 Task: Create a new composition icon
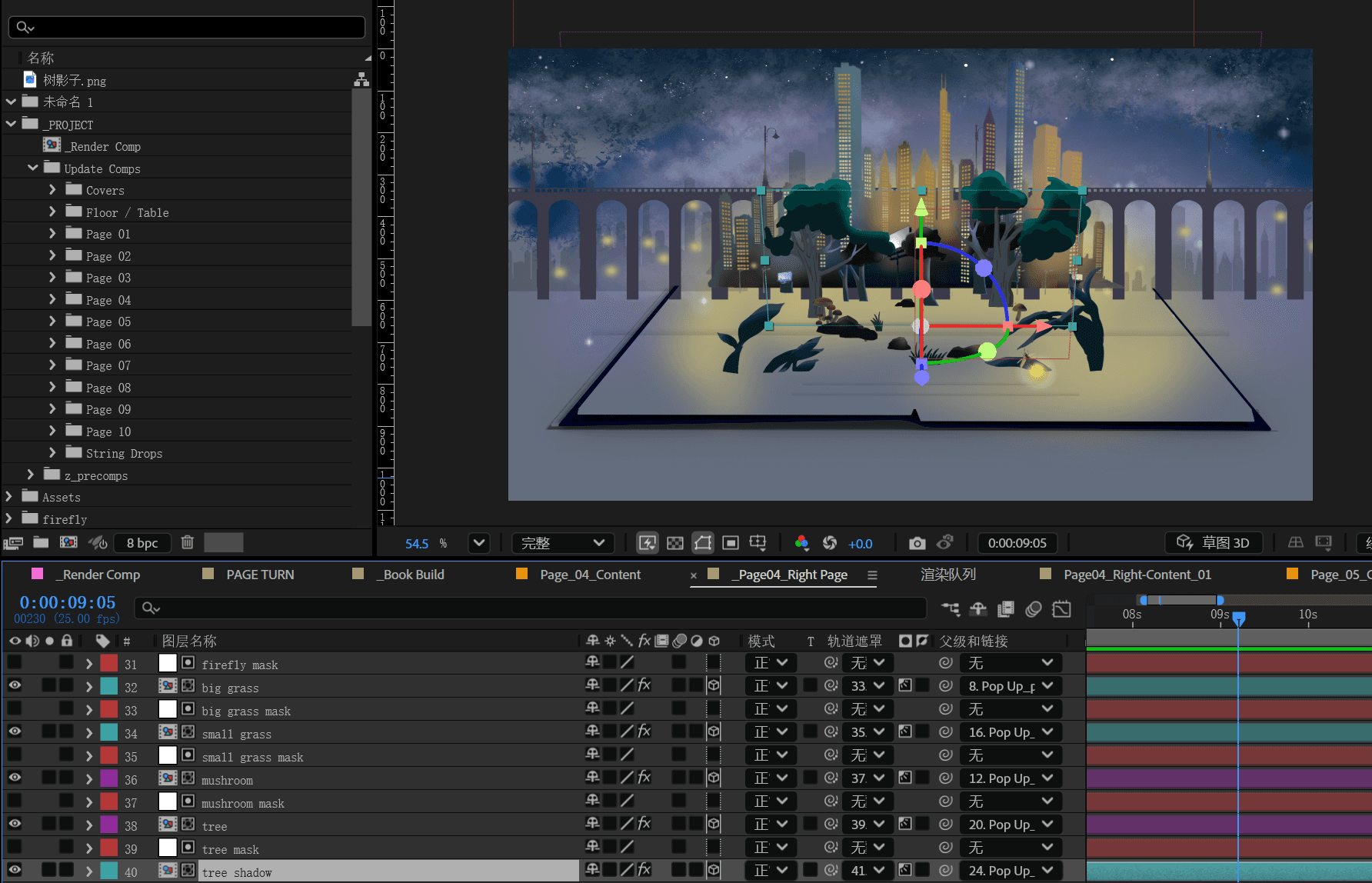pyautogui.click(x=68, y=542)
